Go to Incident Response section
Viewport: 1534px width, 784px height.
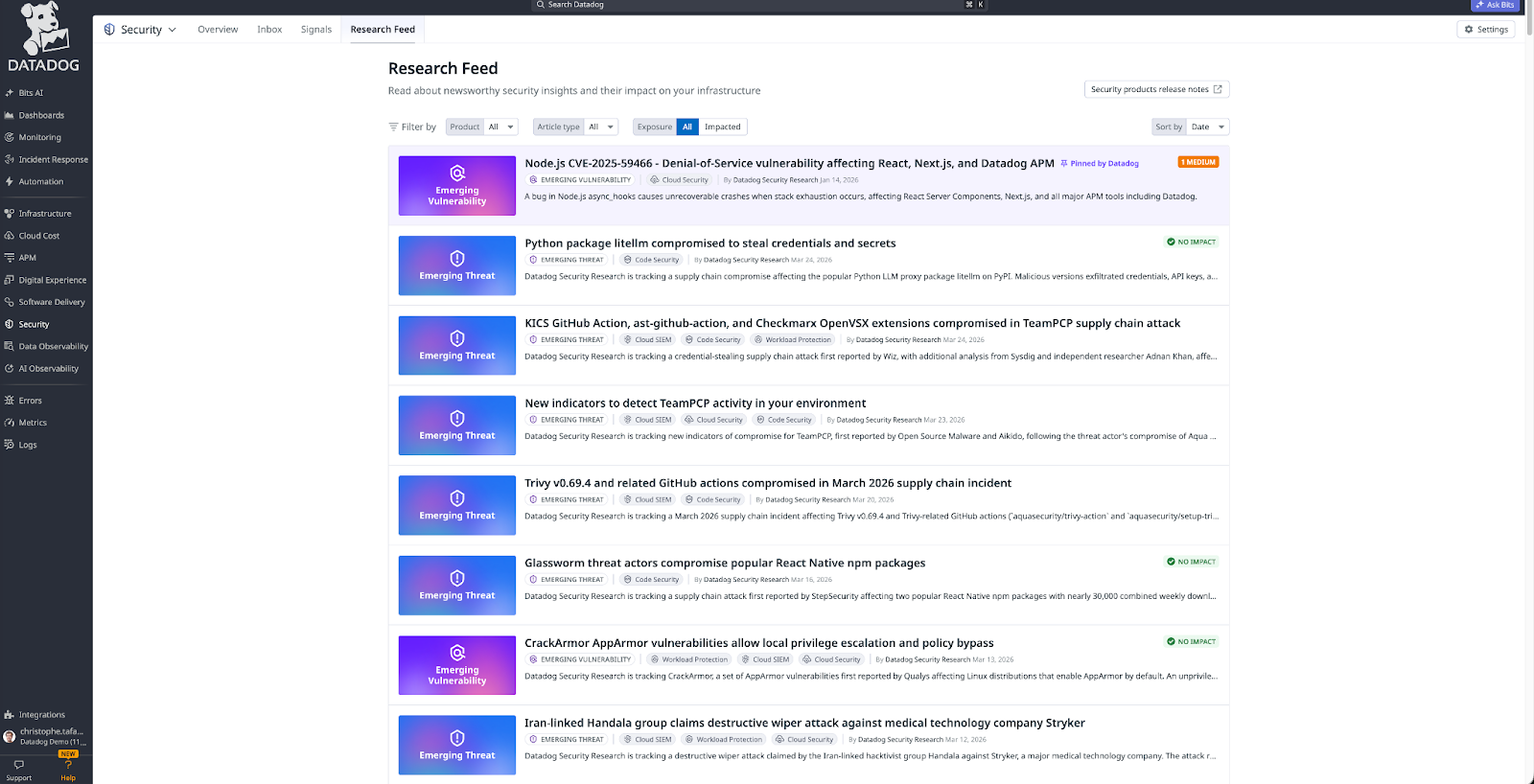[53, 159]
